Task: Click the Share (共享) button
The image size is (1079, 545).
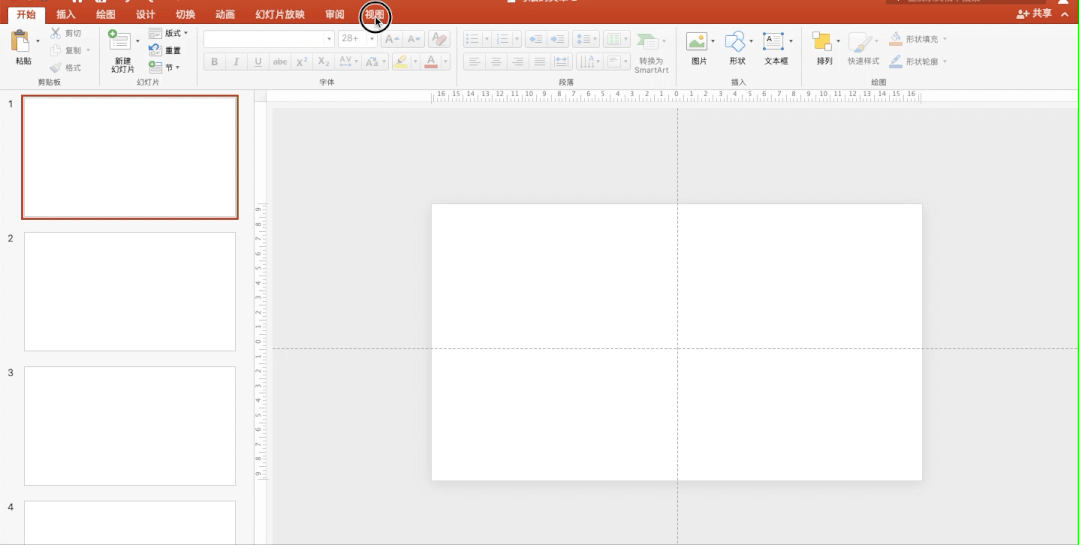Action: click(x=1035, y=14)
